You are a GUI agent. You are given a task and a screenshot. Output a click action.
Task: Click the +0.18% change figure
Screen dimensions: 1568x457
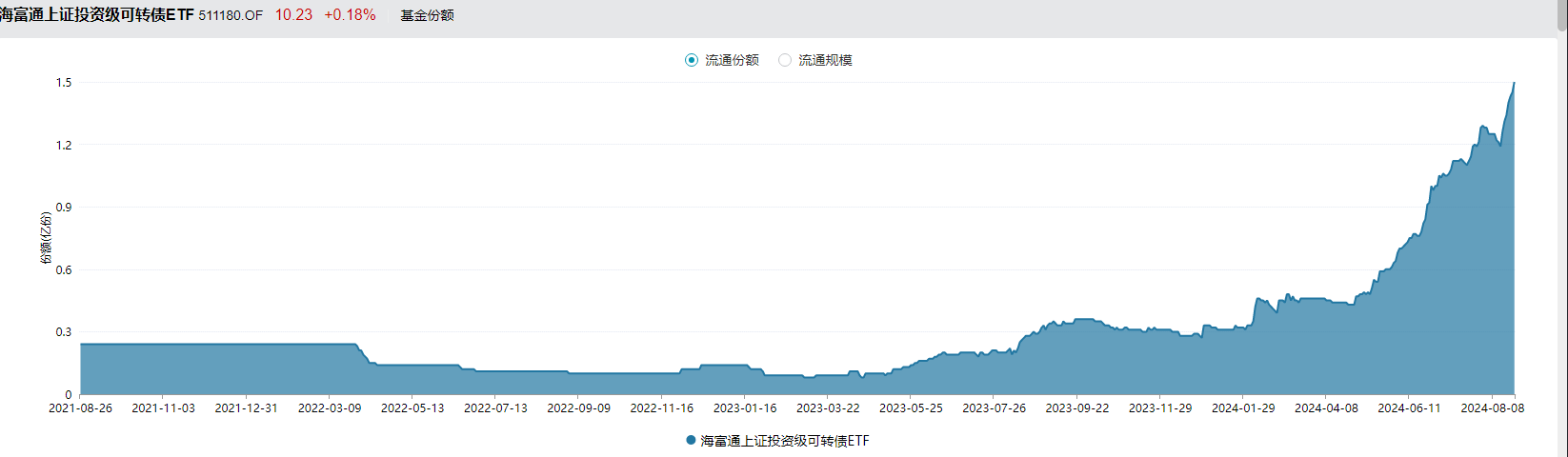click(350, 15)
